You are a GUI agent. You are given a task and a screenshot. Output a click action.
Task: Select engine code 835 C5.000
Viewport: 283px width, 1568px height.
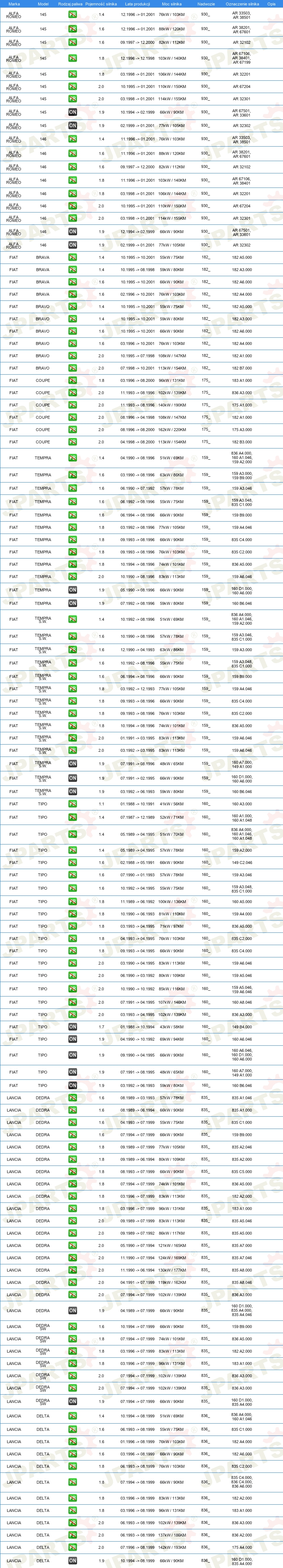(242, 1172)
